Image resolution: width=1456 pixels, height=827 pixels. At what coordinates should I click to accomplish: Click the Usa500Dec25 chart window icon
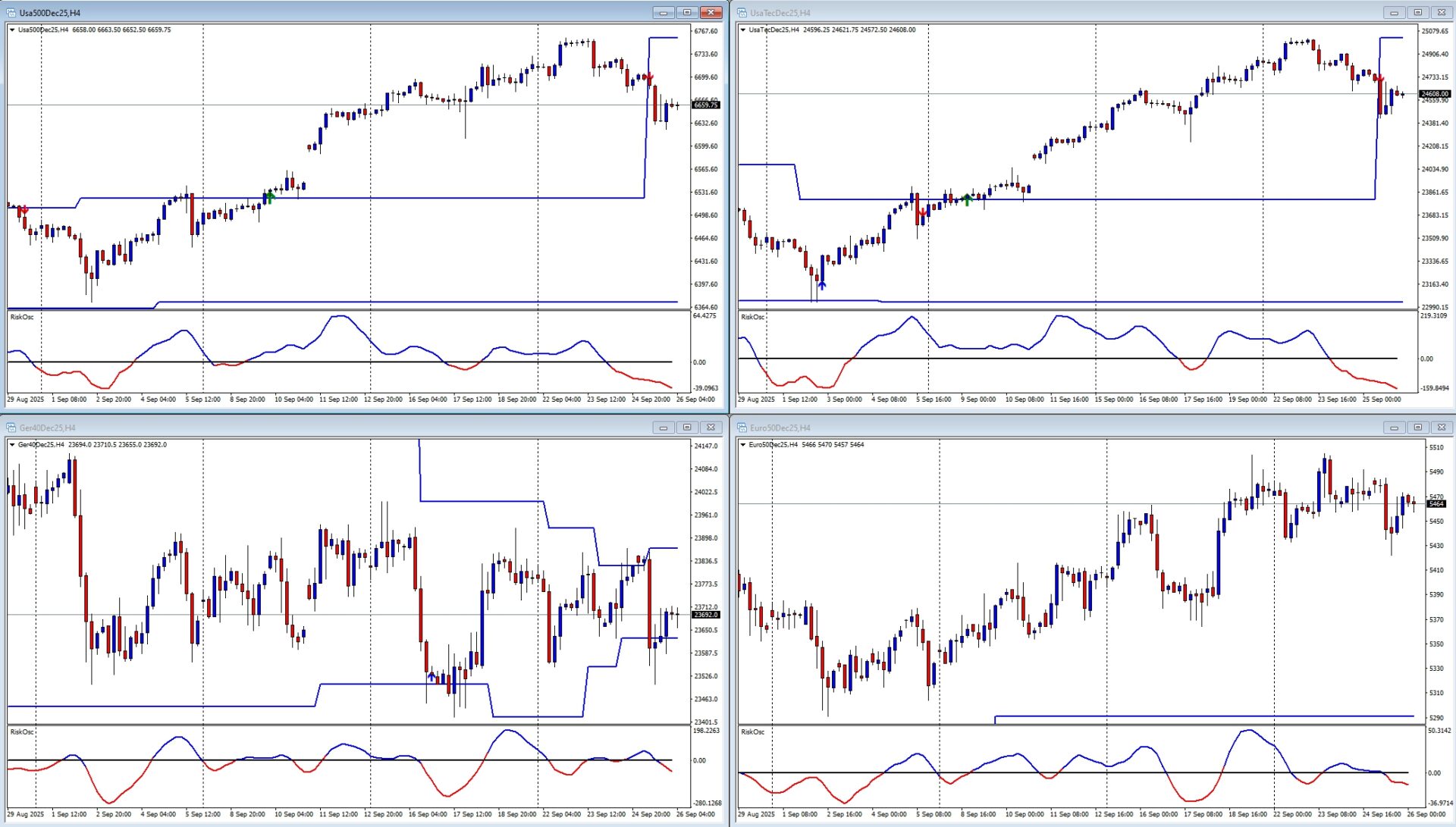coord(11,13)
